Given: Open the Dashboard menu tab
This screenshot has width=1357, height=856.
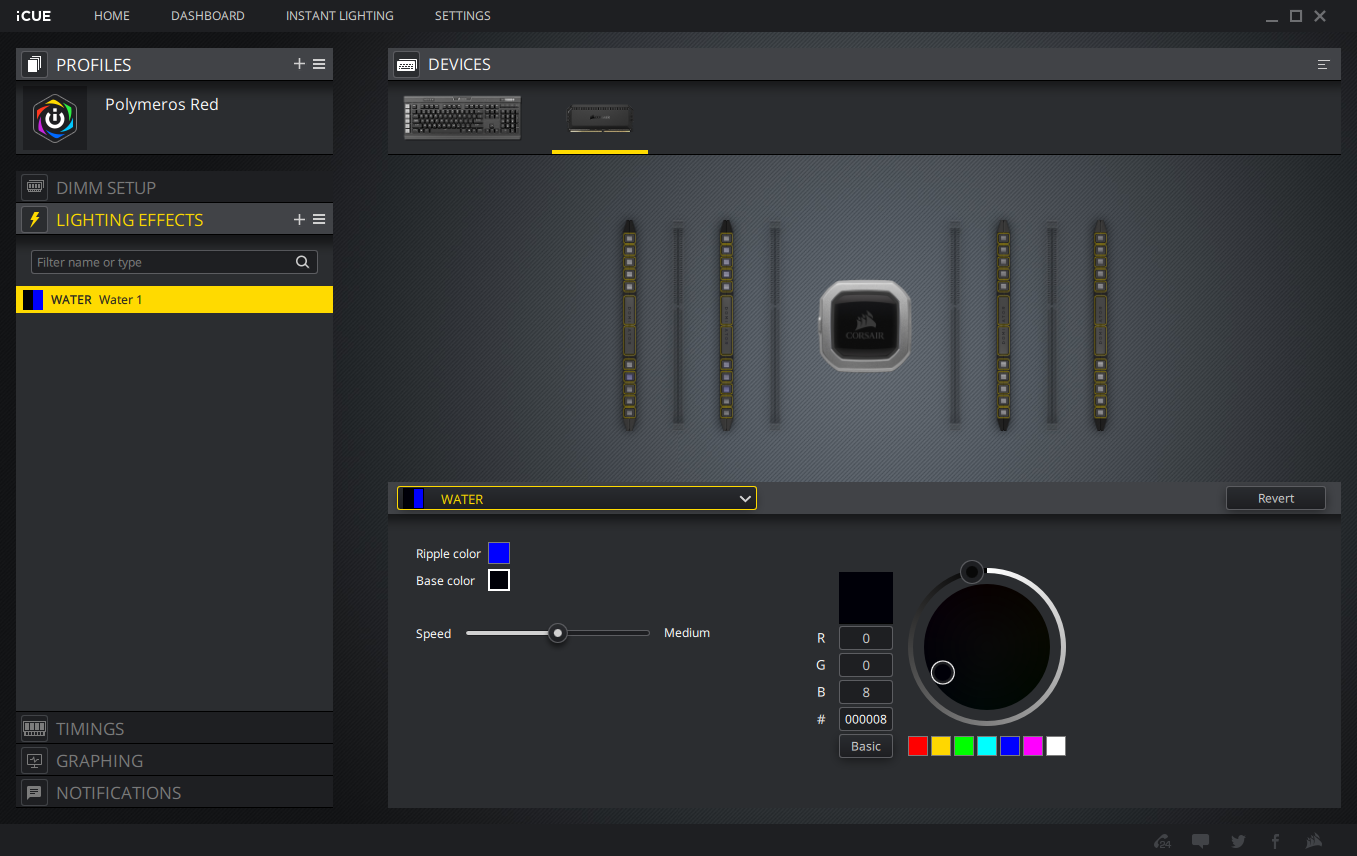Looking at the screenshot, I should pos(208,16).
